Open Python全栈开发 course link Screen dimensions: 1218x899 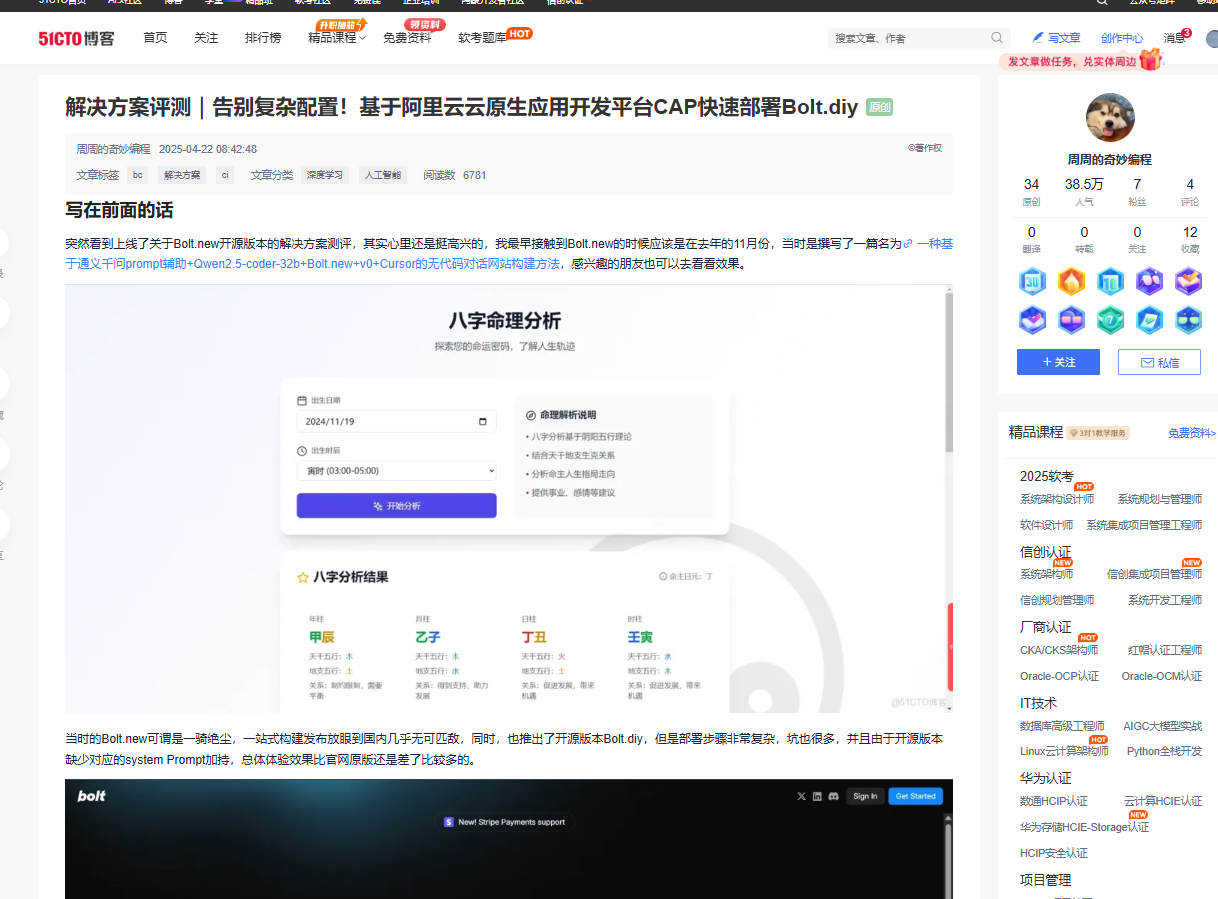[1164, 751]
